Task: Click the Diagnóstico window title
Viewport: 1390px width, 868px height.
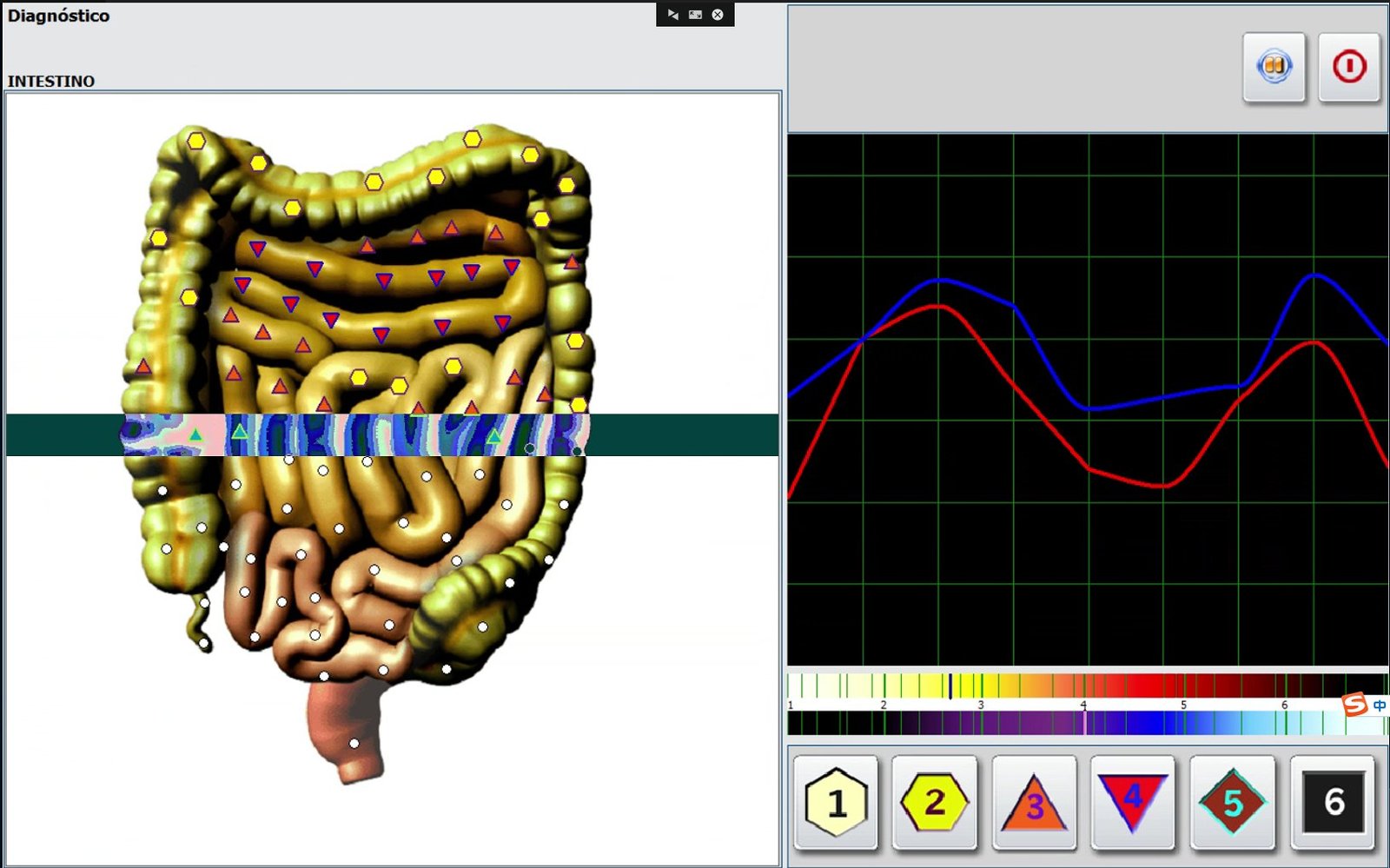Action: tap(58, 16)
